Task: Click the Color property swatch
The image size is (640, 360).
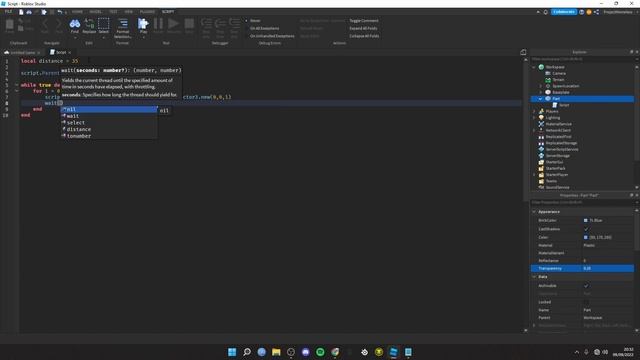Action: [x=586, y=237]
